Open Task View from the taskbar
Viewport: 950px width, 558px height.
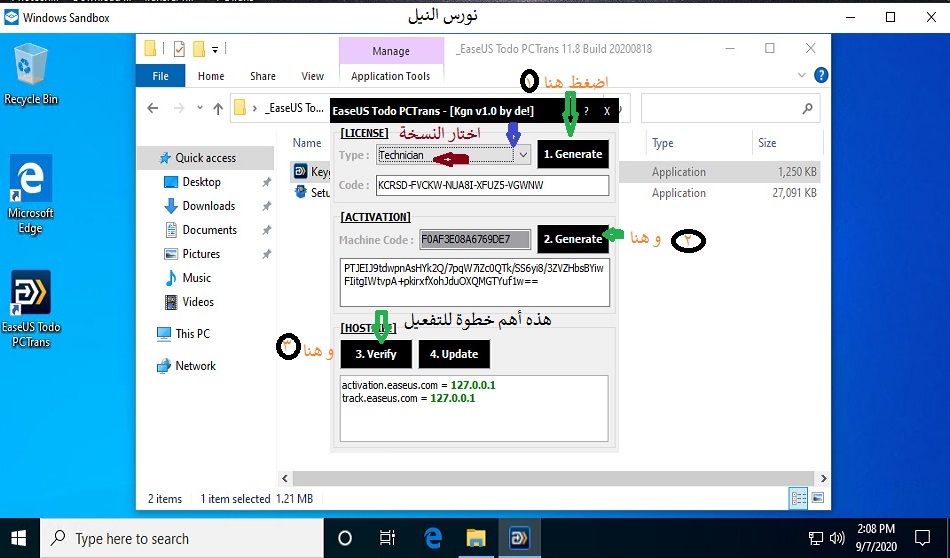pyautogui.click(x=388, y=538)
